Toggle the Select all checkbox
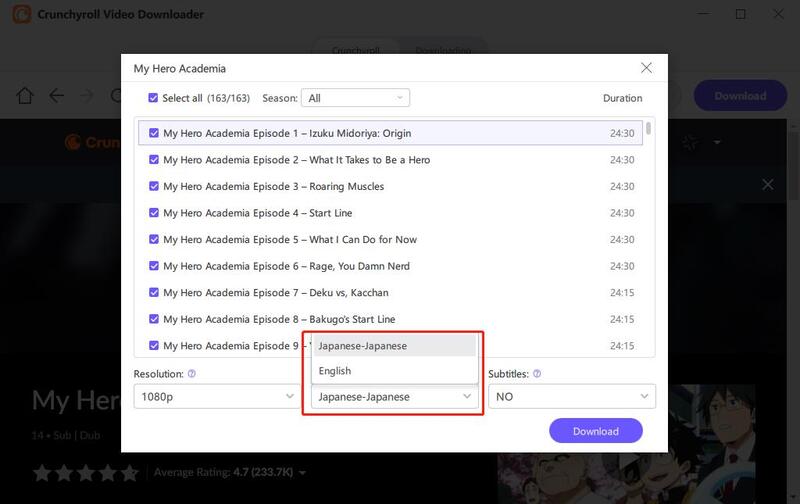The height and width of the screenshot is (504, 800). coord(153,97)
